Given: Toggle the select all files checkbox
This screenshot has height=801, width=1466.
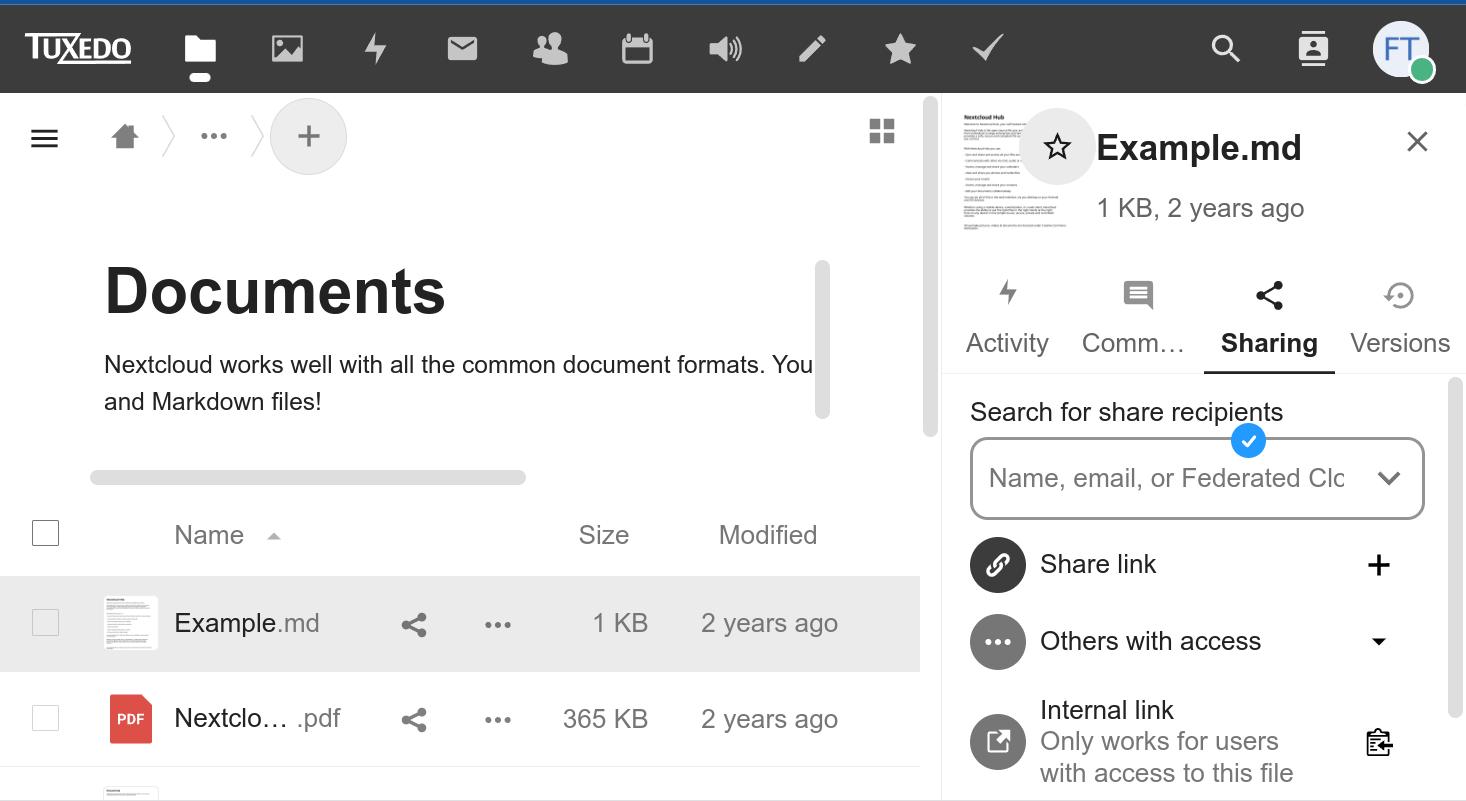Looking at the screenshot, I should [46, 534].
